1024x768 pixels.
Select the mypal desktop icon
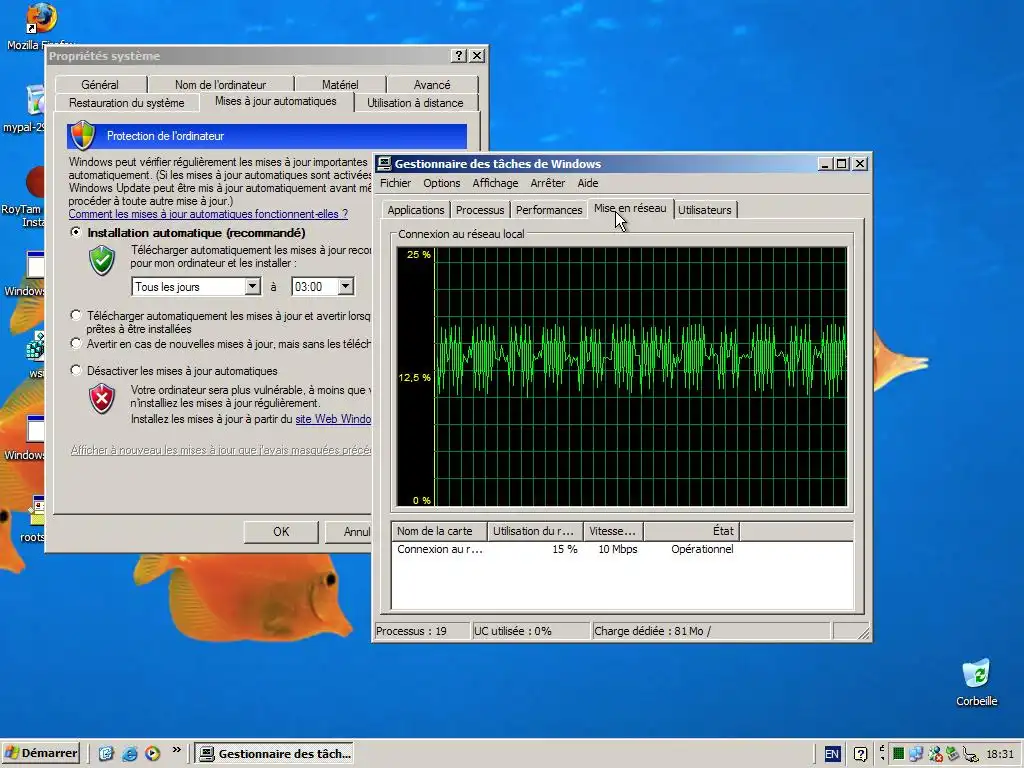click(35, 101)
